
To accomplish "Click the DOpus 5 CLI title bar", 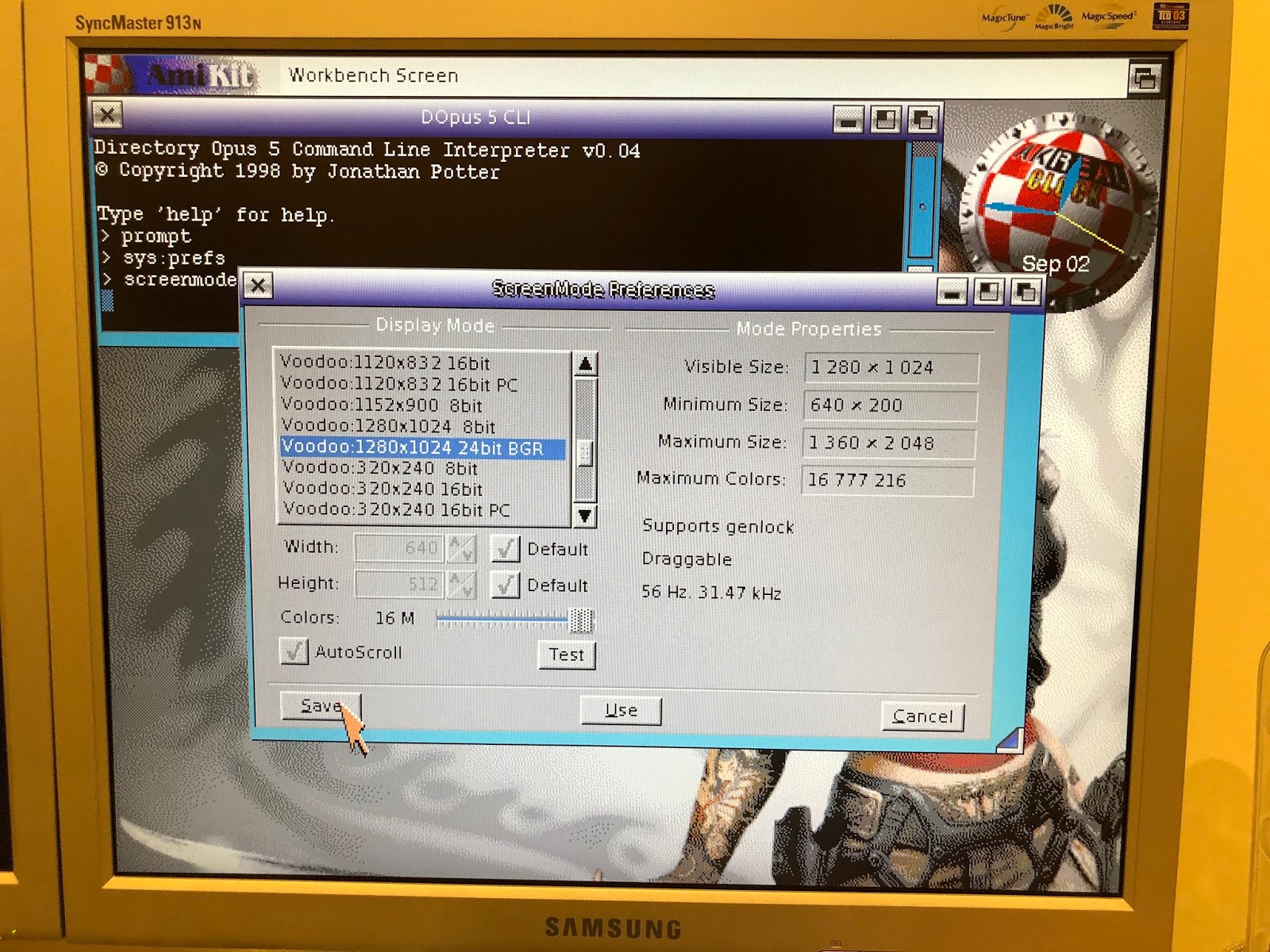I will pos(476,117).
